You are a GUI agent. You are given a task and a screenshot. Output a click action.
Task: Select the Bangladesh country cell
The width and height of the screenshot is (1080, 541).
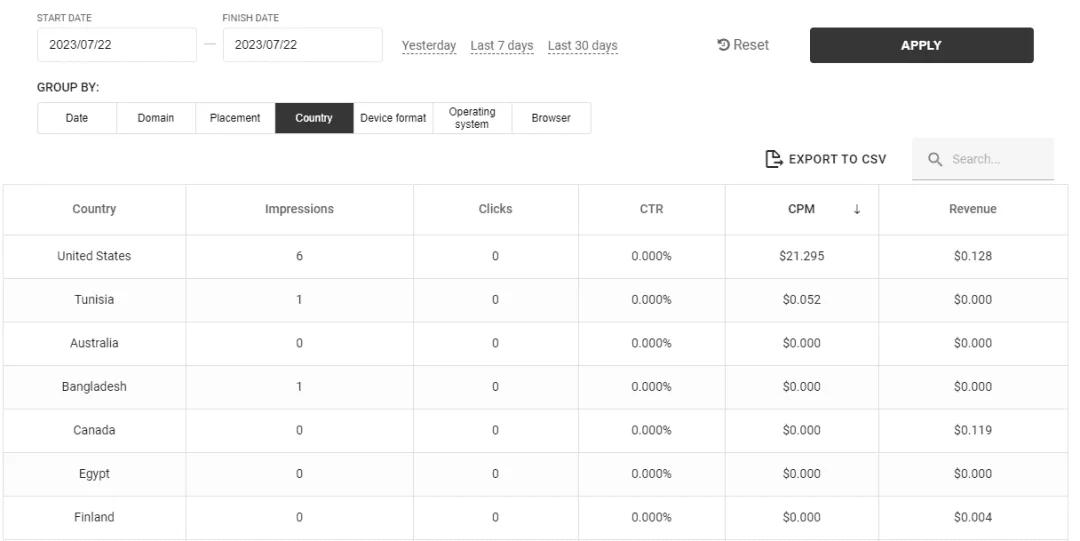[x=94, y=386]
